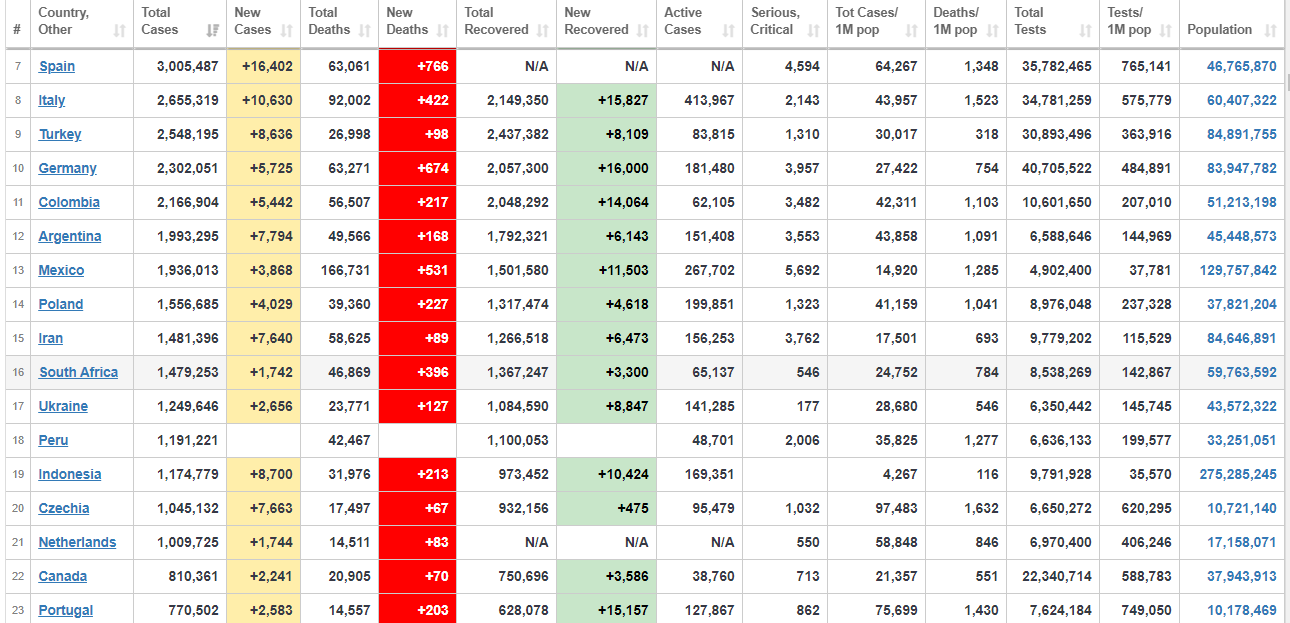The width and height of the screenshot is (1290, 623).
Task: Select Portugal's new deaths cell +203
Action: 417,610
